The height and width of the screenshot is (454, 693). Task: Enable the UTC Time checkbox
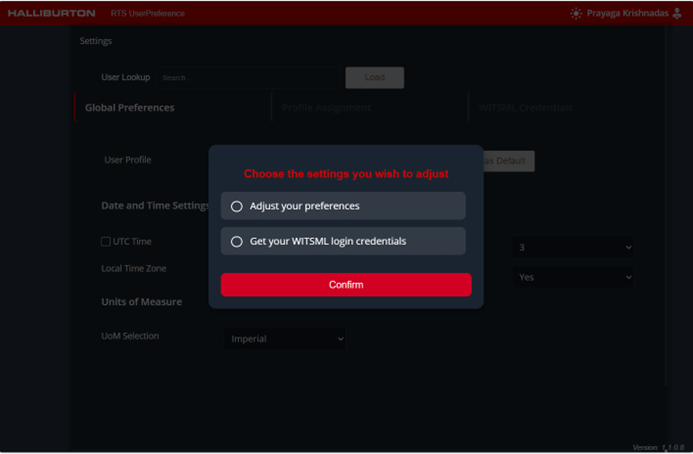click(x=106, y=241)
